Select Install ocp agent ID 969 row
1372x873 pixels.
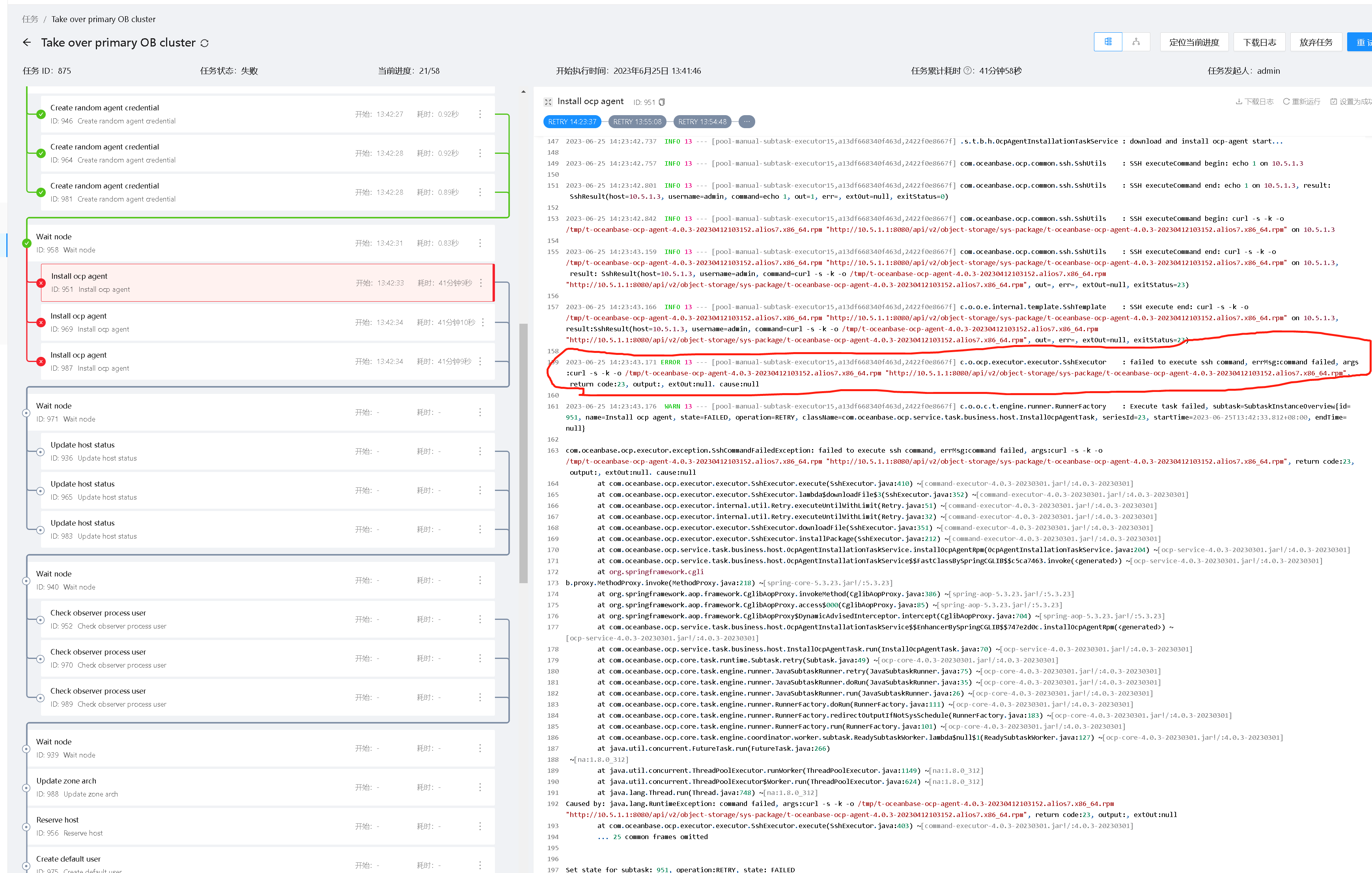[267, 323]
